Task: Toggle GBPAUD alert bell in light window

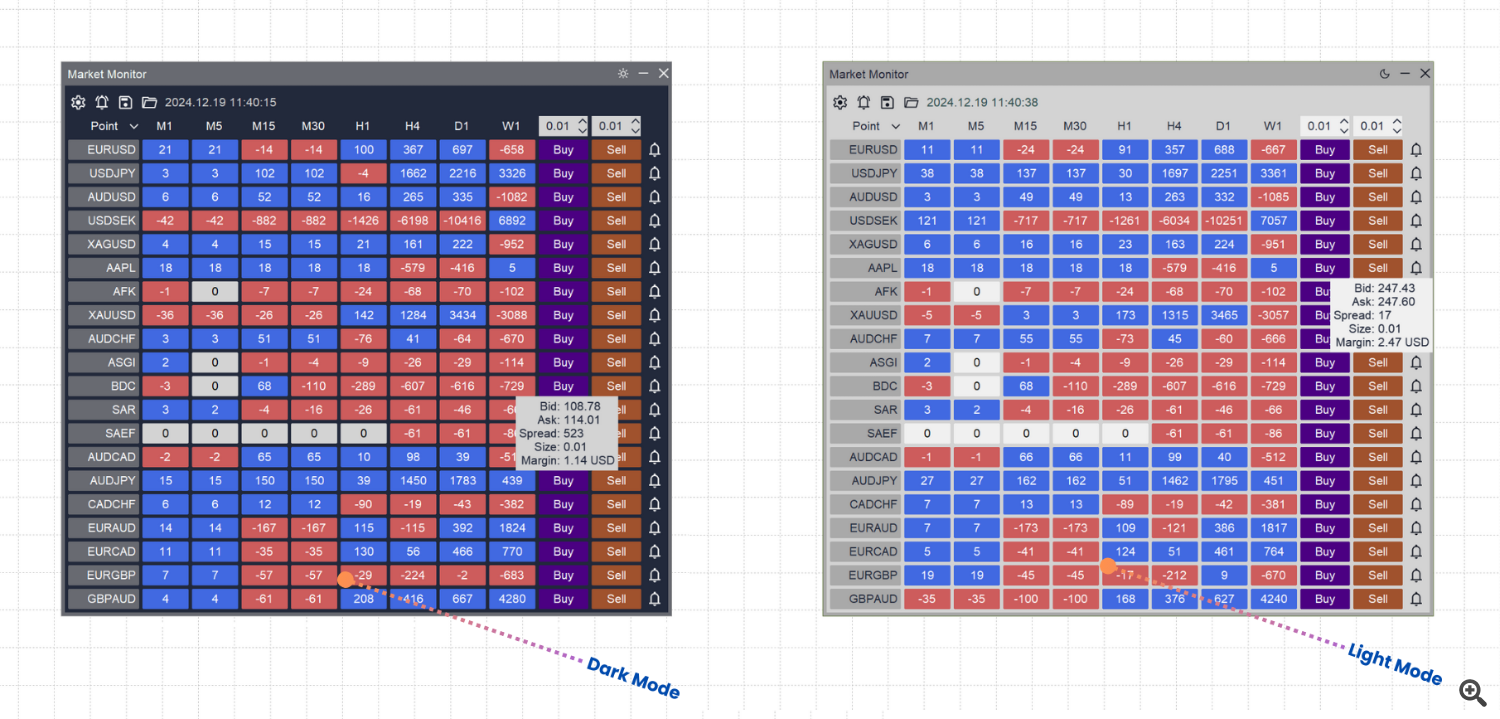Action: [x=1417, y=599]
